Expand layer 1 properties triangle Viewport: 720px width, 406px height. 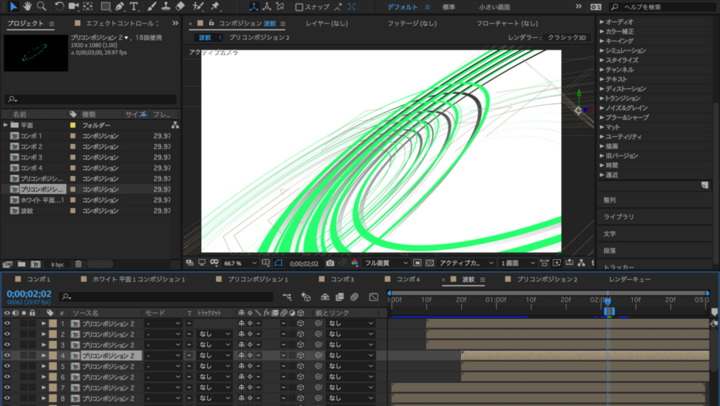44,323
